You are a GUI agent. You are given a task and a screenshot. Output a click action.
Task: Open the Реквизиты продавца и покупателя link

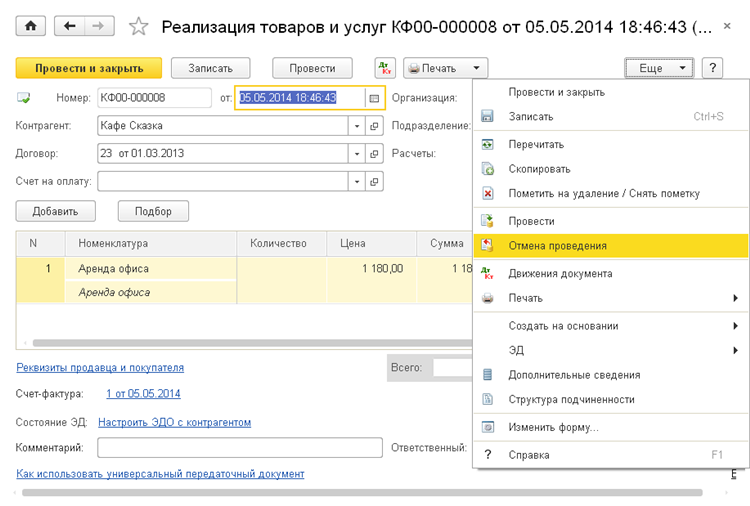[x=100, y=367]
